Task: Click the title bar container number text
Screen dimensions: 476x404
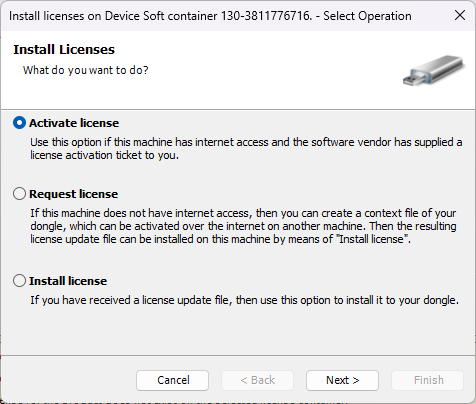Action: click(x=266, y=16)
